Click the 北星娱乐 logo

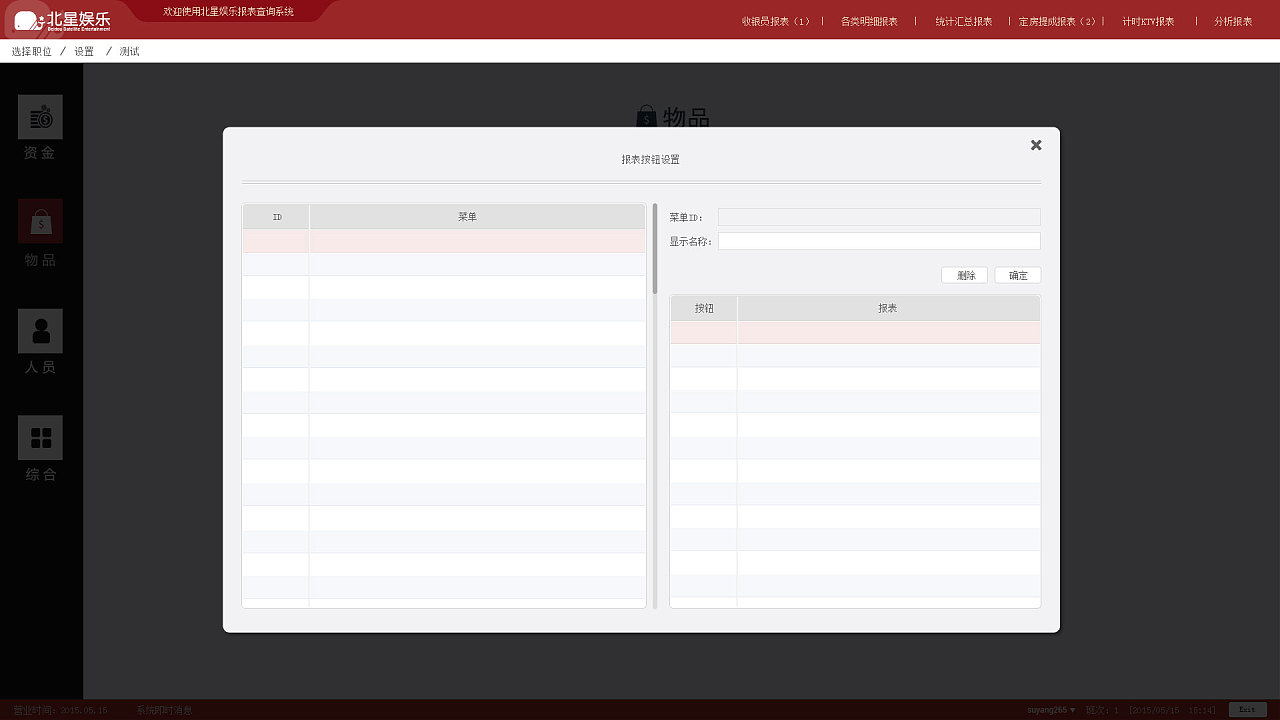[62, 20]
